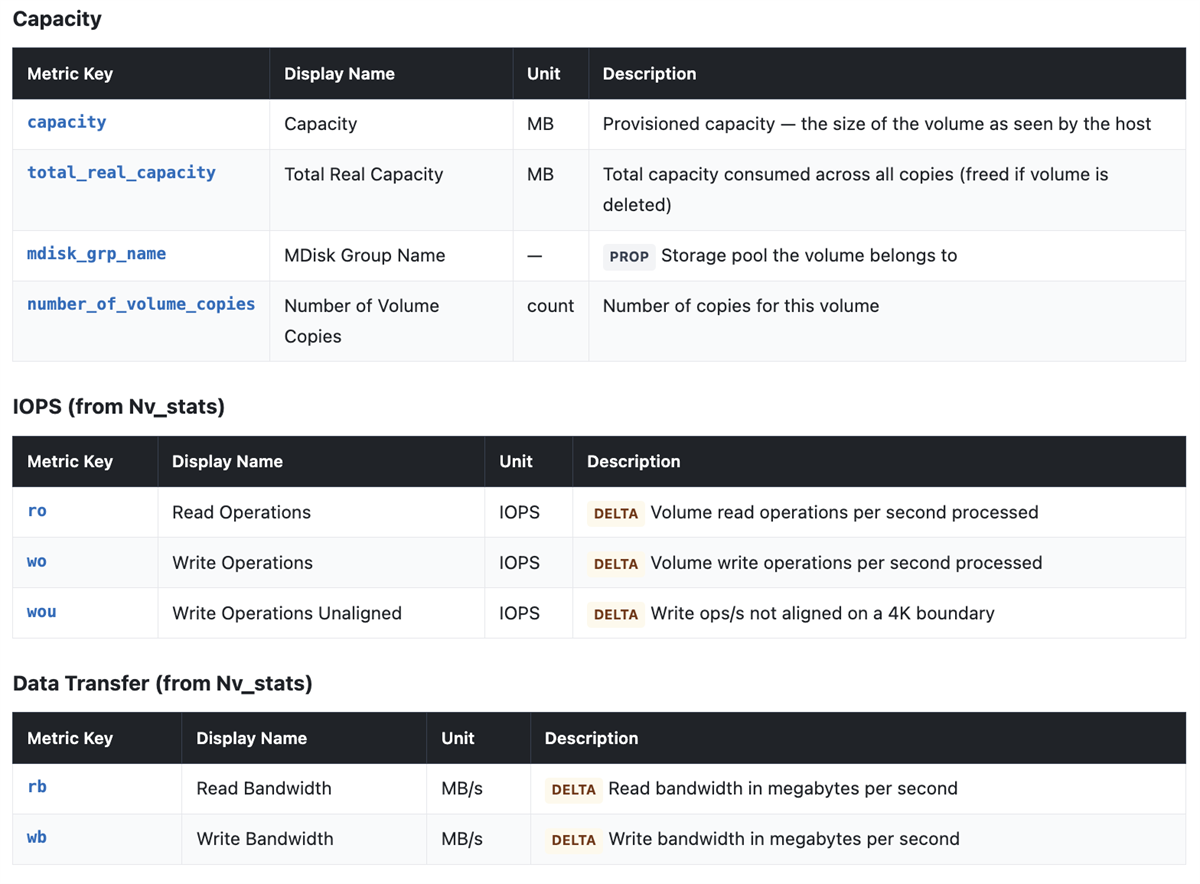Click the Data Transfer (from Nv_stats) heading
Screen dimensions: 1200x884
(162, 683)
